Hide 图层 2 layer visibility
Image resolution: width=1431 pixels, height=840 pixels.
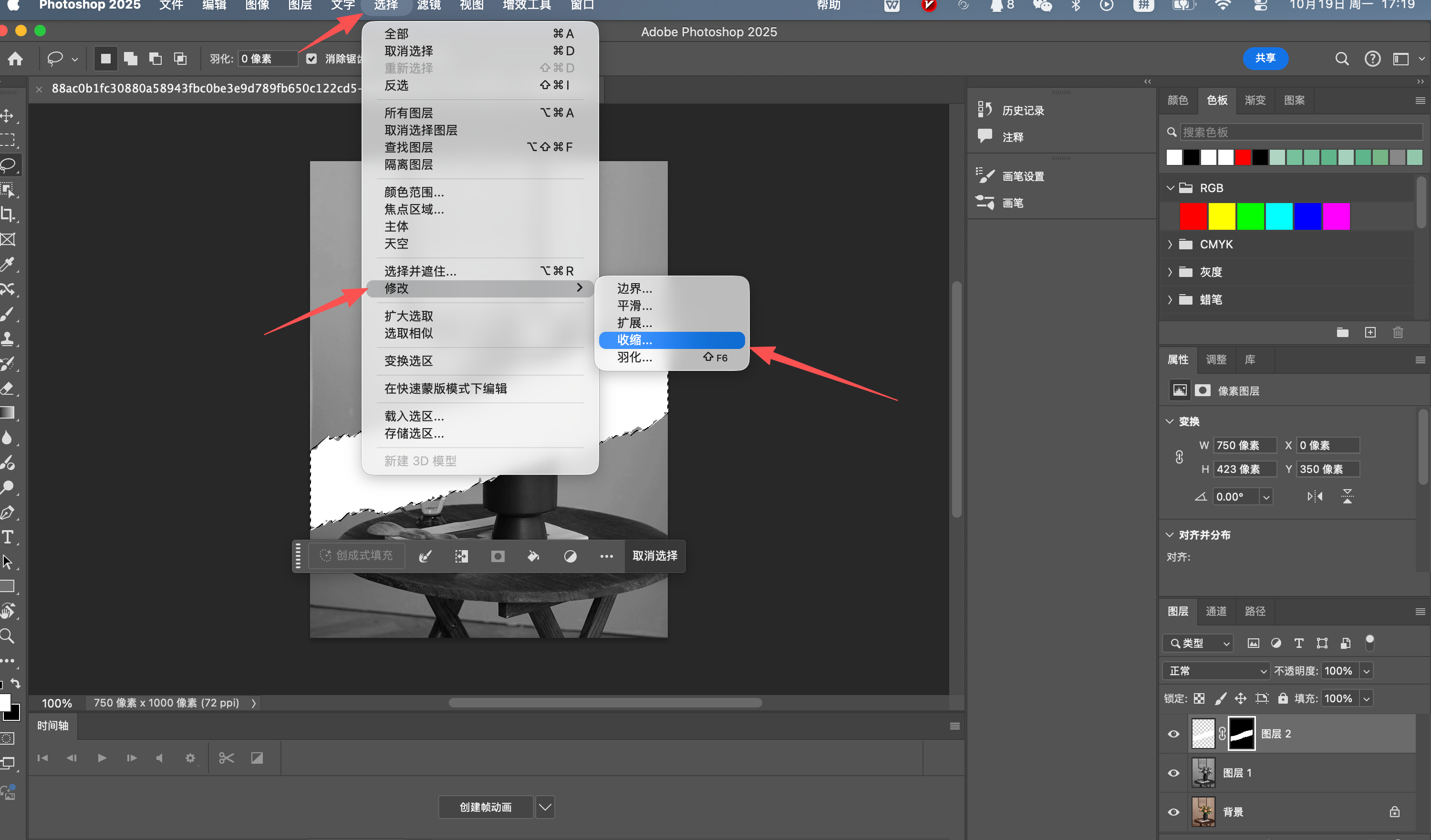point(1173,733)
